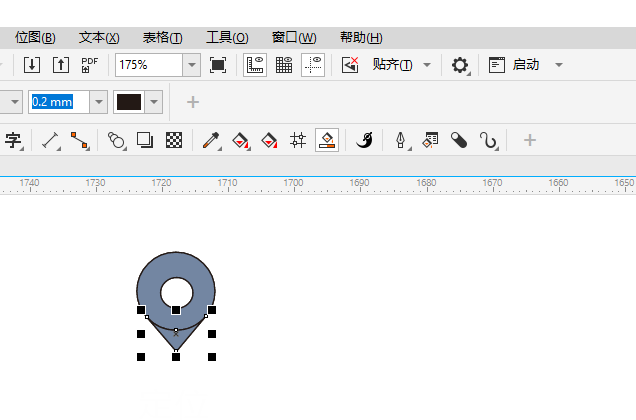Expand the zoom level dropdown arrow

[191, 65]
